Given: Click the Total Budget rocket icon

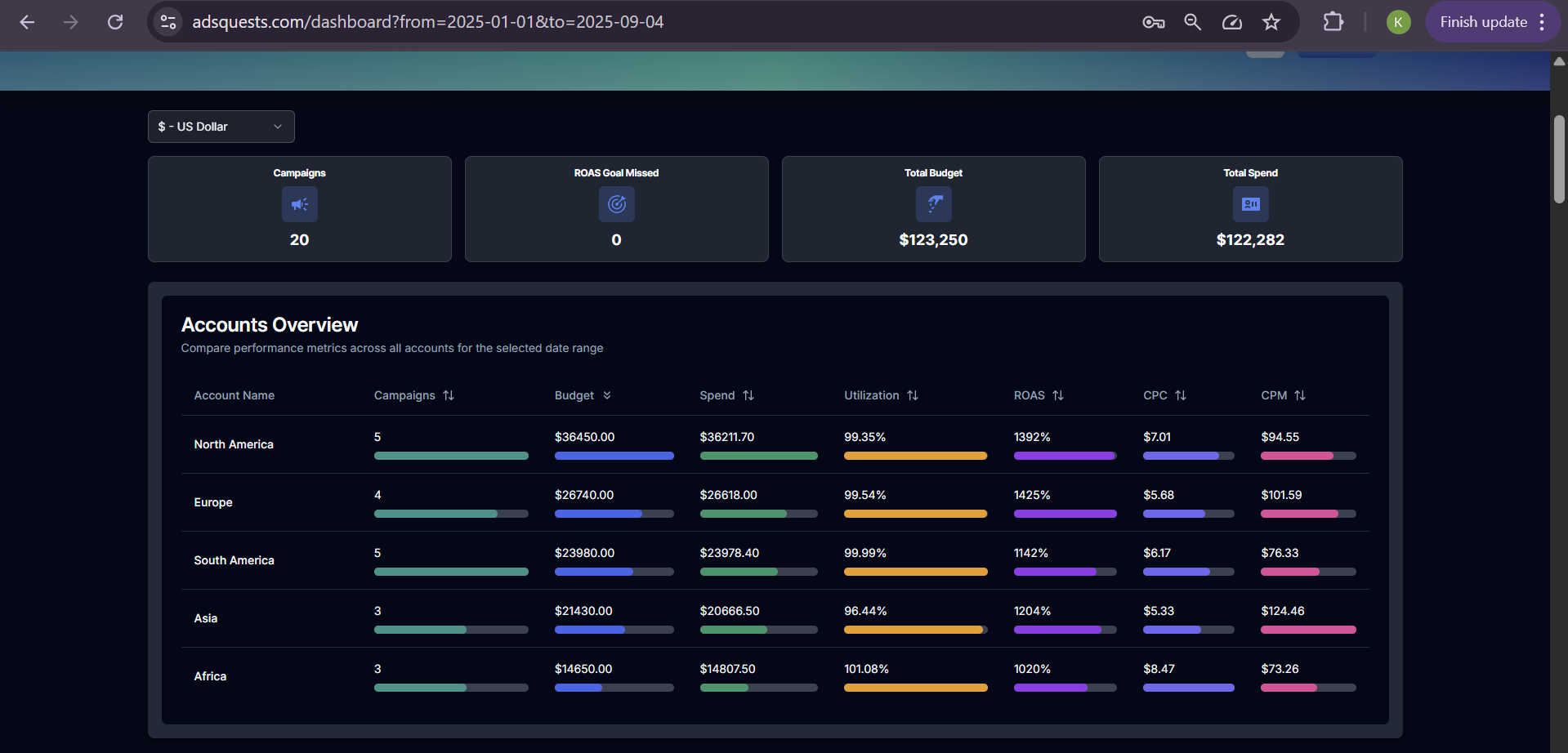Looking at the screenshot, I should [933, 204].
